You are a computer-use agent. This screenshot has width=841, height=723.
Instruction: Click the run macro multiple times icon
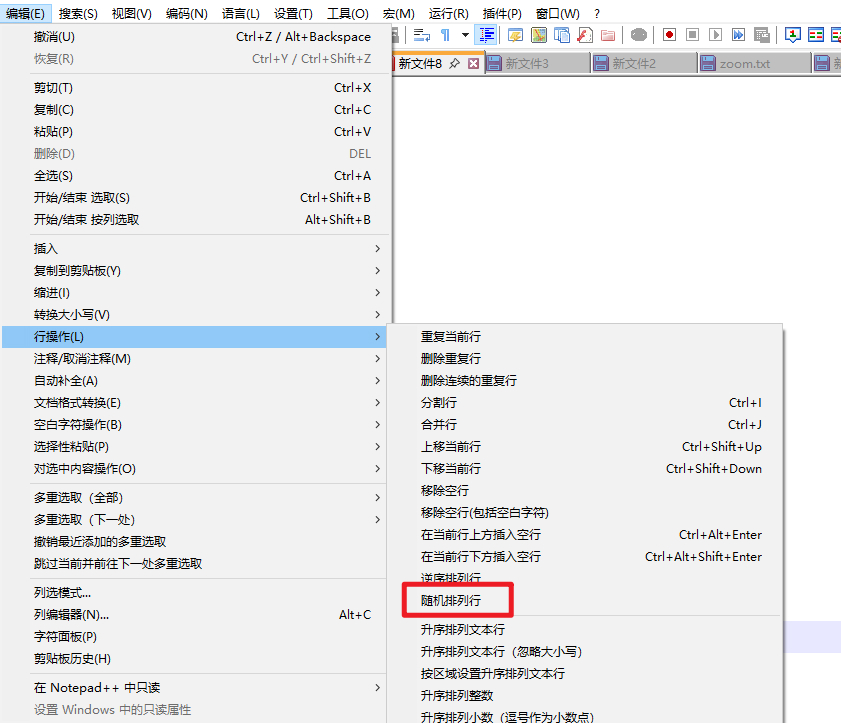[739, 35]
